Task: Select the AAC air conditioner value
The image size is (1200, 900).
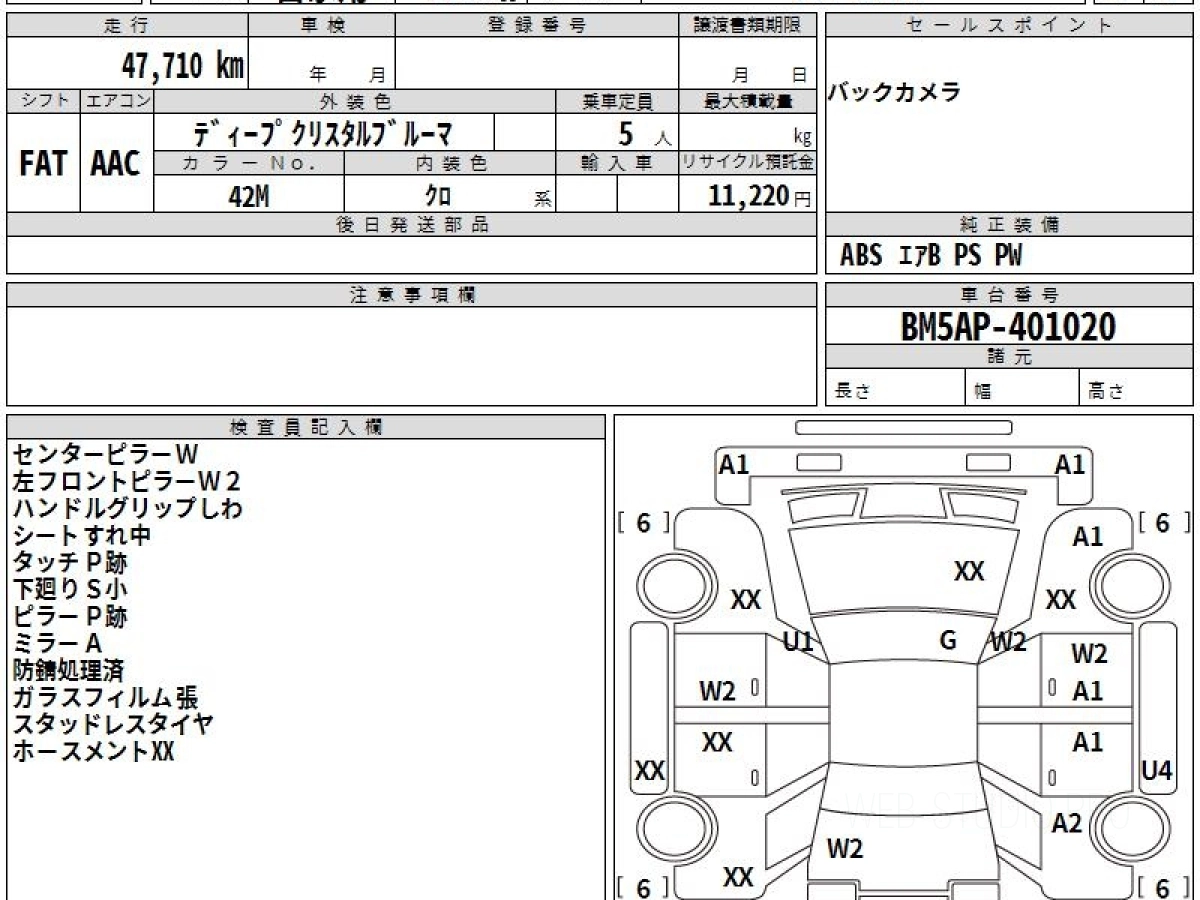Action: pos(116,164)
